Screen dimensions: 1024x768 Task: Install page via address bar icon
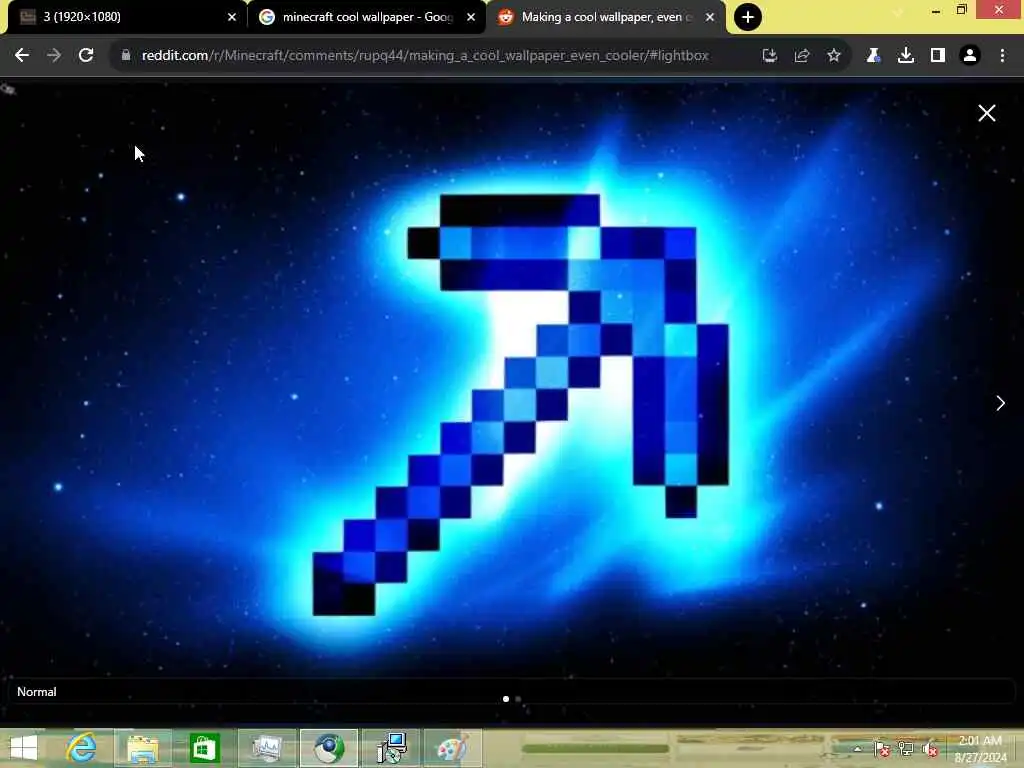(770, 56)
